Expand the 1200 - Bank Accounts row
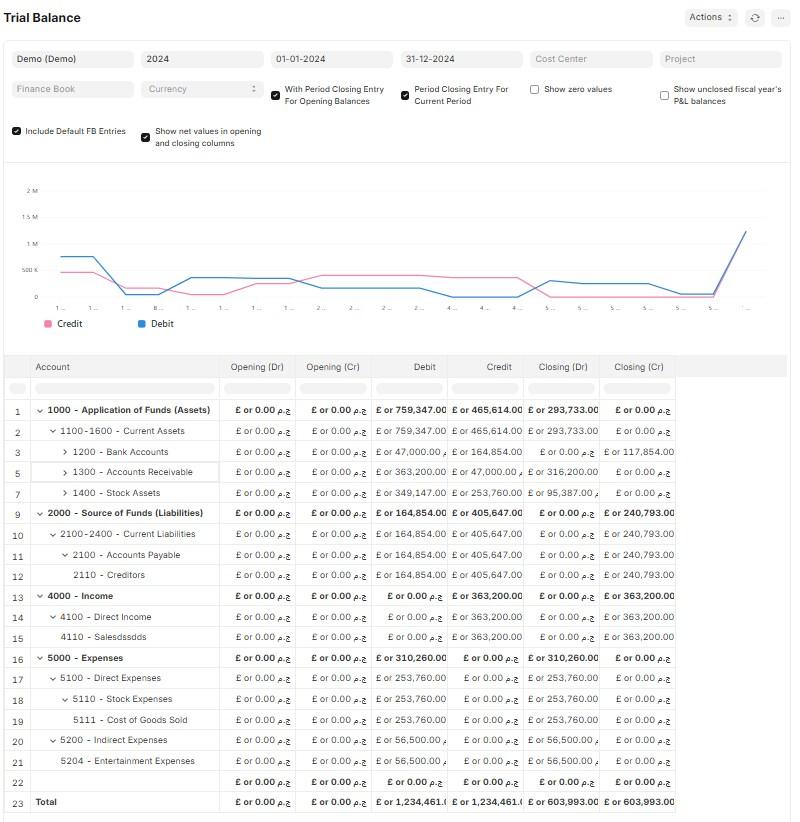 point(65,452)
